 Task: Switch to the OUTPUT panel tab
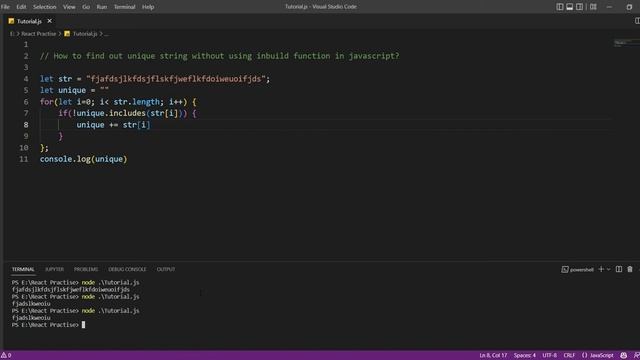pyautogui.click(x=166, y=269)
